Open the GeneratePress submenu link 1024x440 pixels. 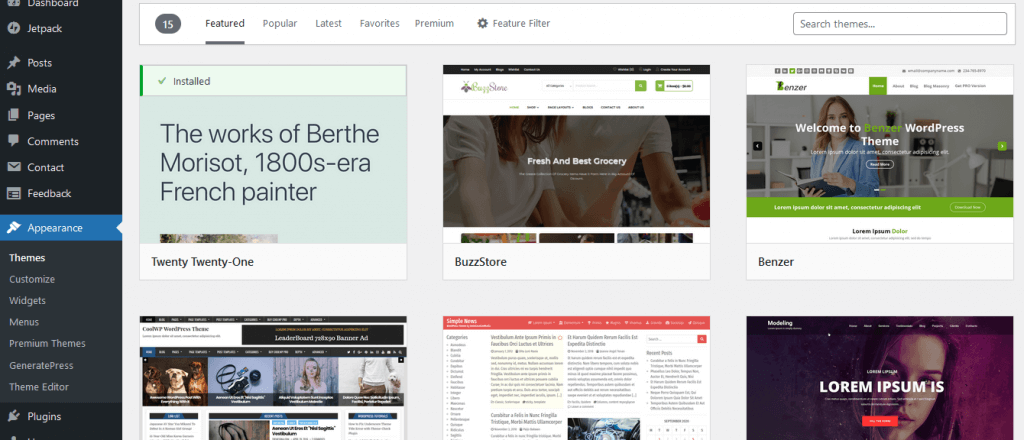point(41,366)
